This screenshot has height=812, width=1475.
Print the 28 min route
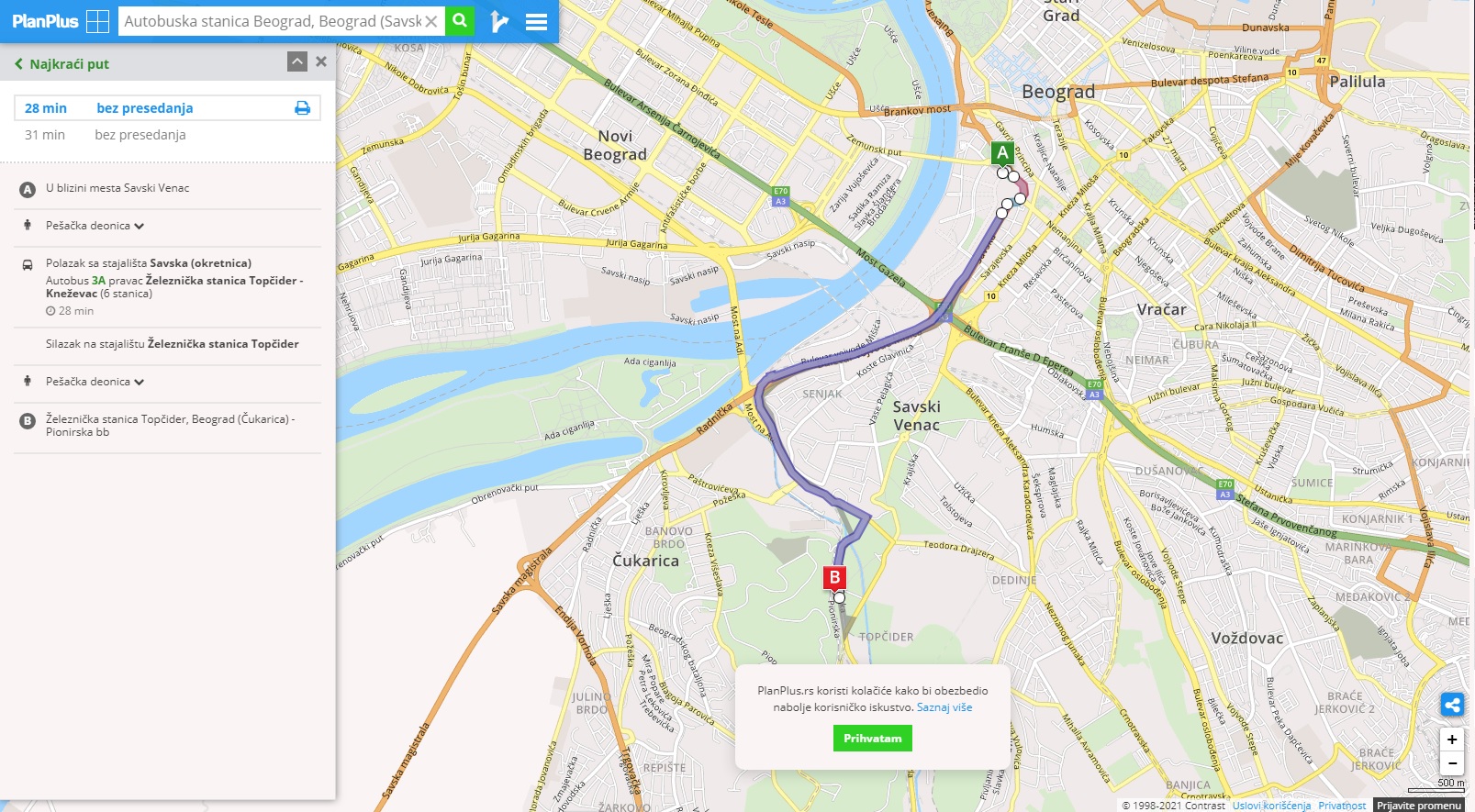[302, 108]
